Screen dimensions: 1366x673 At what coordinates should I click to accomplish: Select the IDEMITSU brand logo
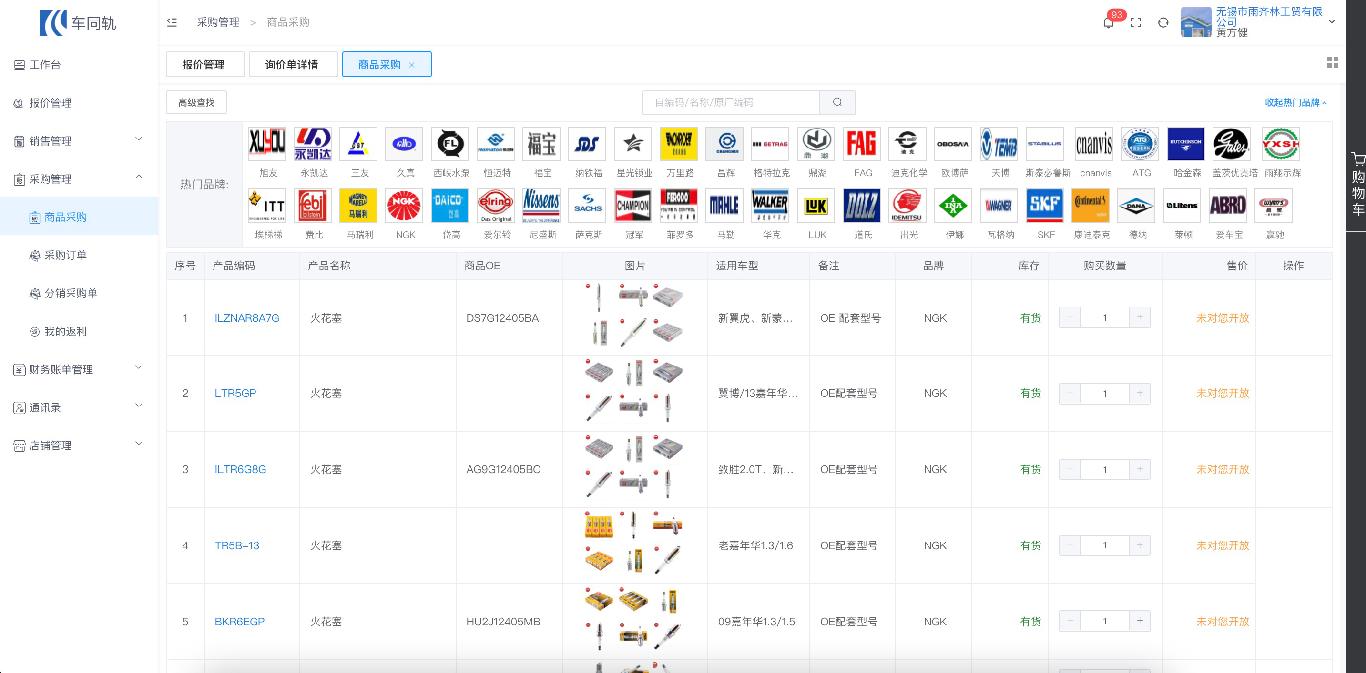point(907,205)
